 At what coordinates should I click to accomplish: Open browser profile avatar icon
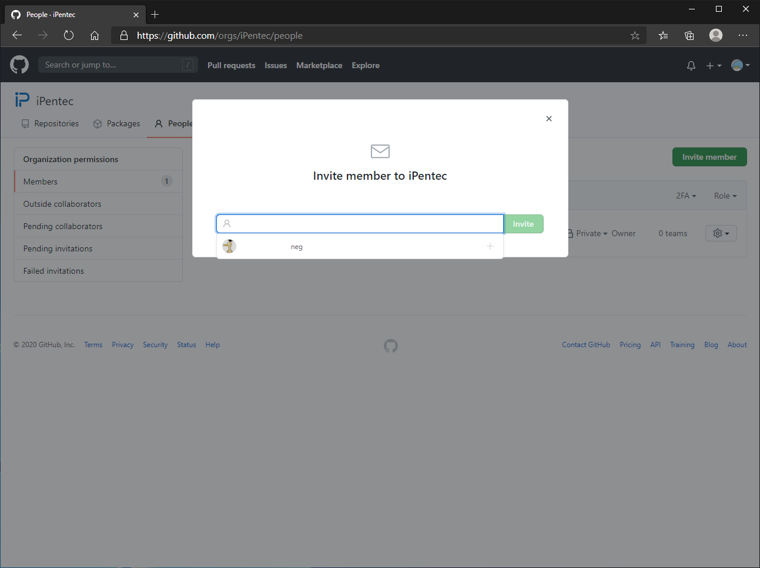tap(716, 35)
